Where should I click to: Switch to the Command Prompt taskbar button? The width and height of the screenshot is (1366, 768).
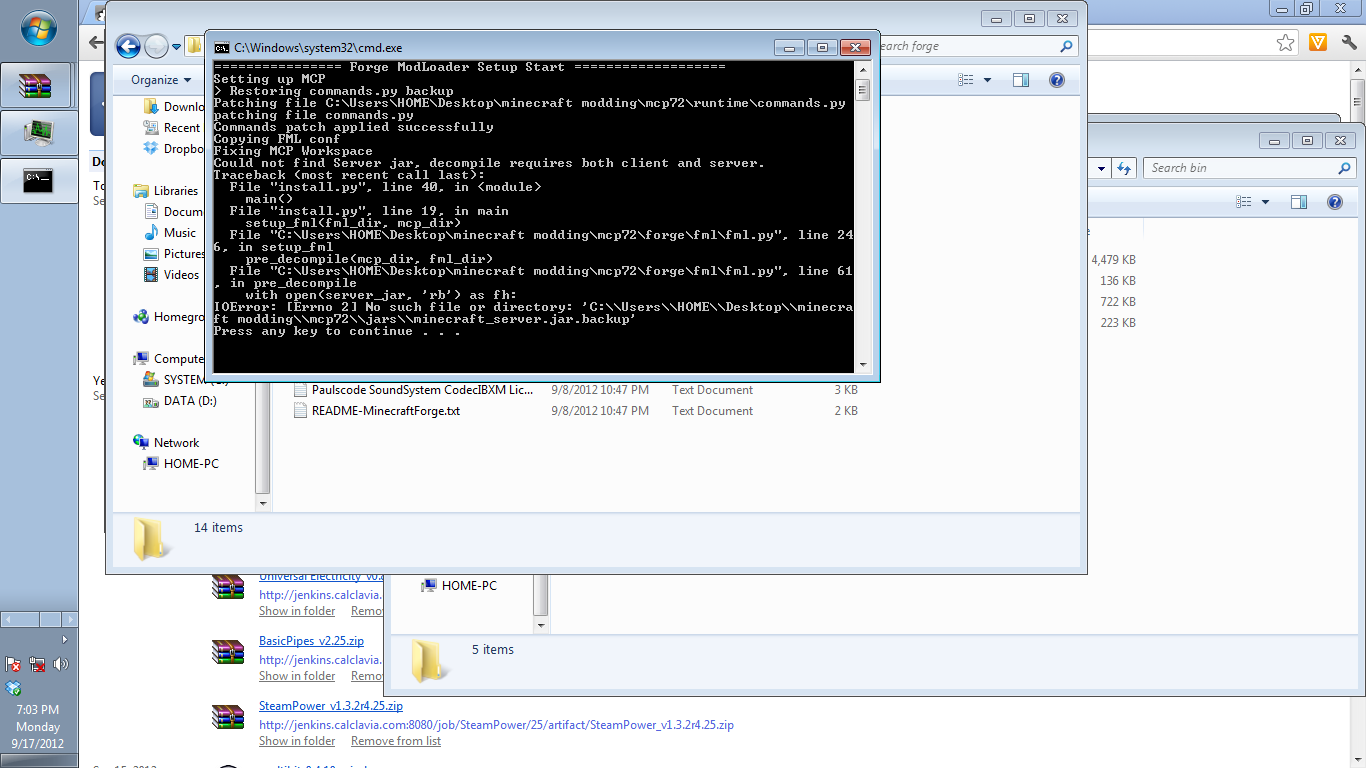(x=37, y=181)
